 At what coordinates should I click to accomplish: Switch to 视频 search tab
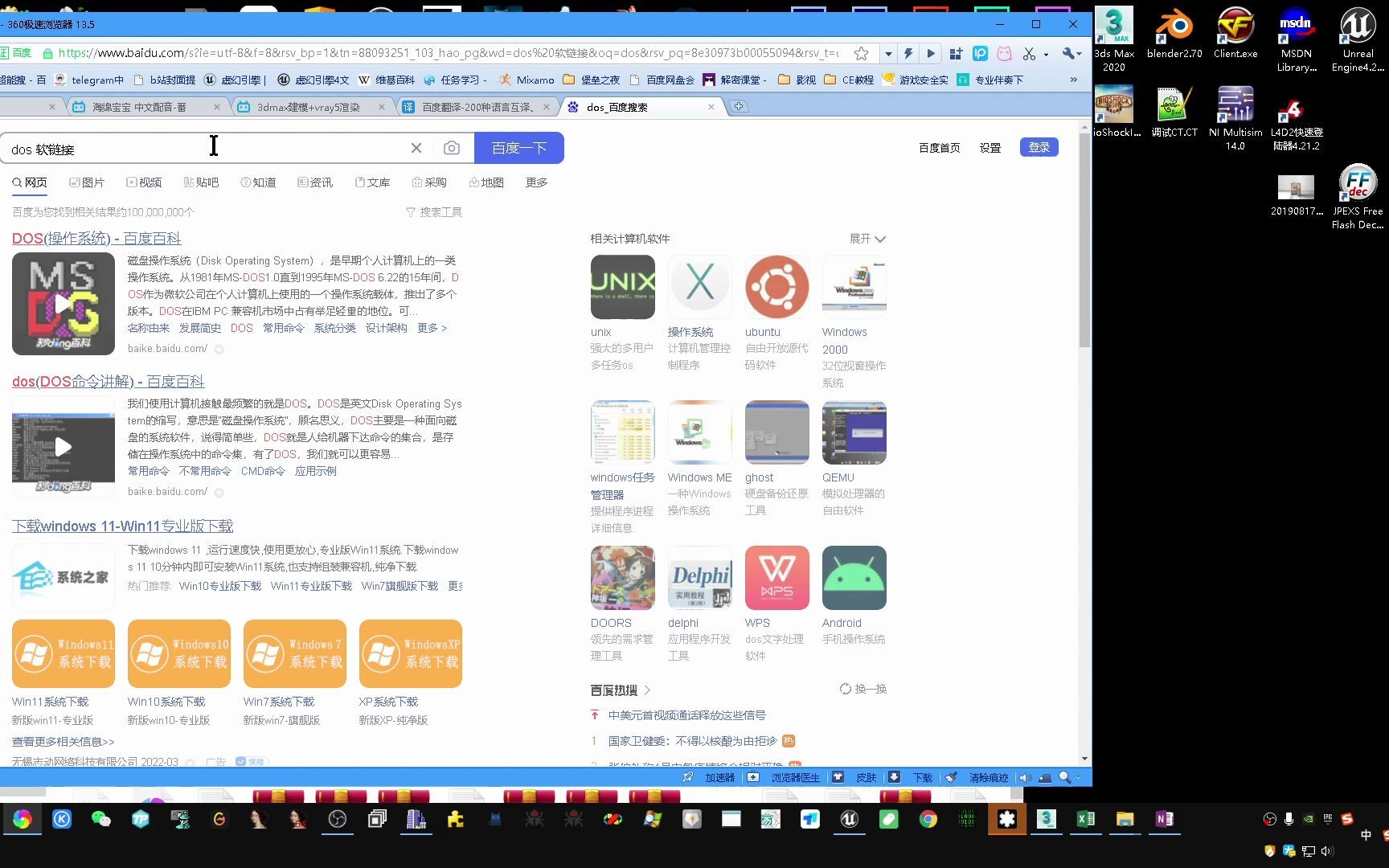(x=144, y=182)
